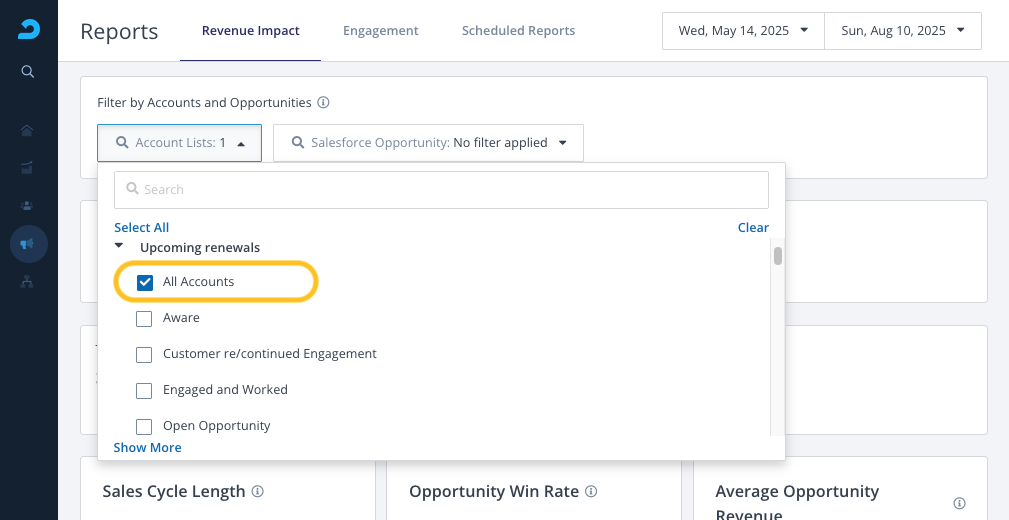This screenshot has width=1009, height=520.
Task: Click the Select All link
Action: [x=141, y=228]
